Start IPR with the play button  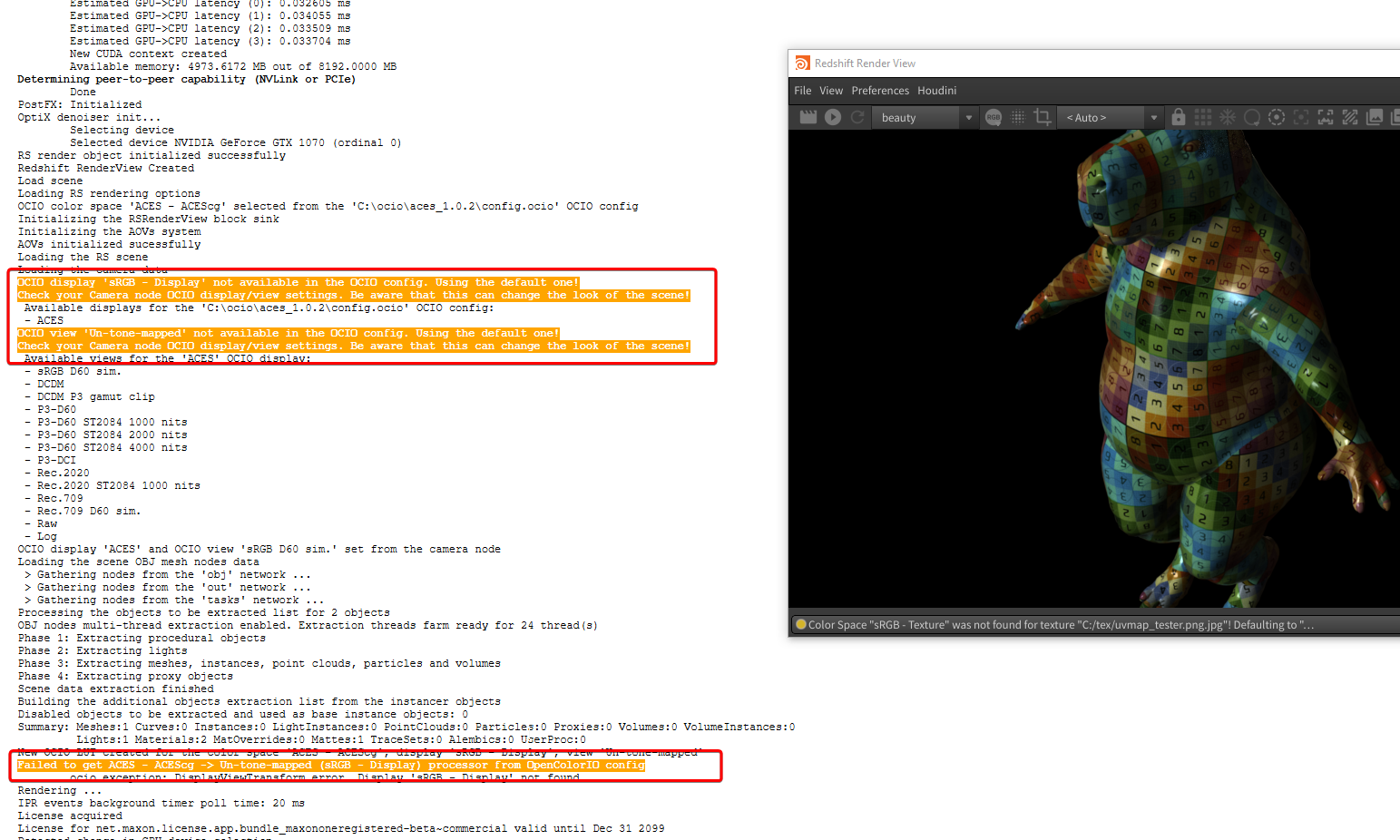click(x=833, y=117)
